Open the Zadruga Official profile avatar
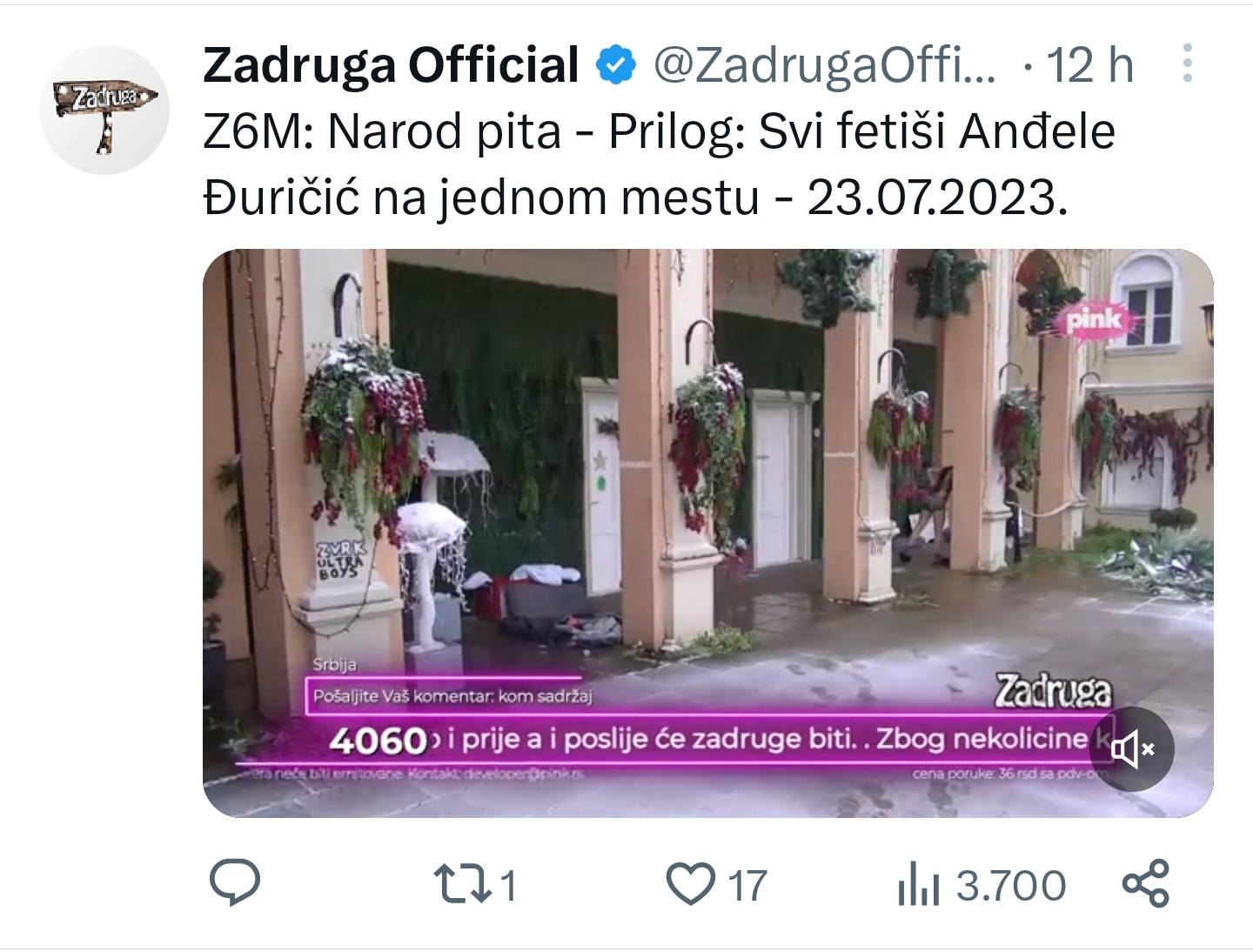The height and width of the screenshot is (952, 1253). 104,110
